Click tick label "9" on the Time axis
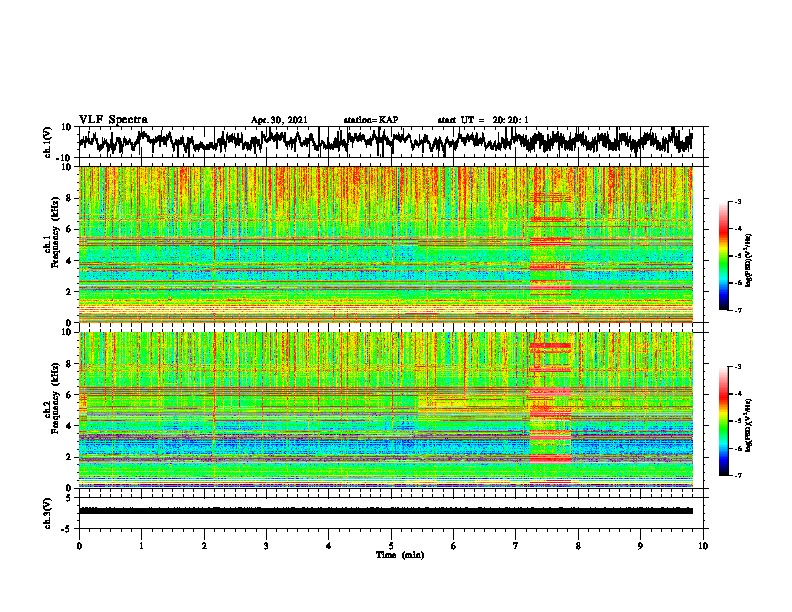Screen dimensions: 792x612 coord(640,546)
